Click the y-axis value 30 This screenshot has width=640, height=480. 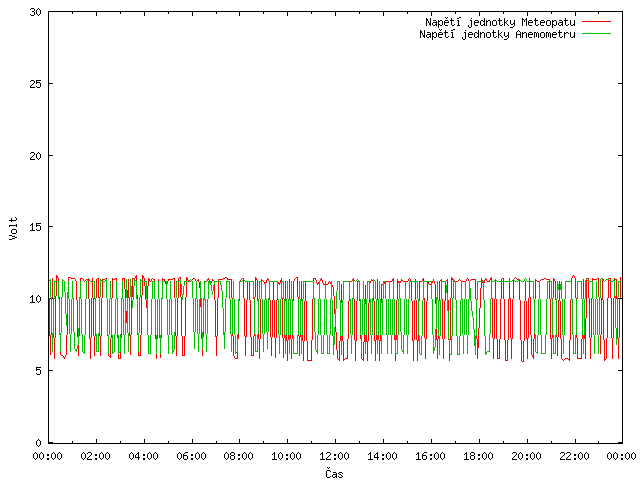pyautogui.click(x=36, y=12)
